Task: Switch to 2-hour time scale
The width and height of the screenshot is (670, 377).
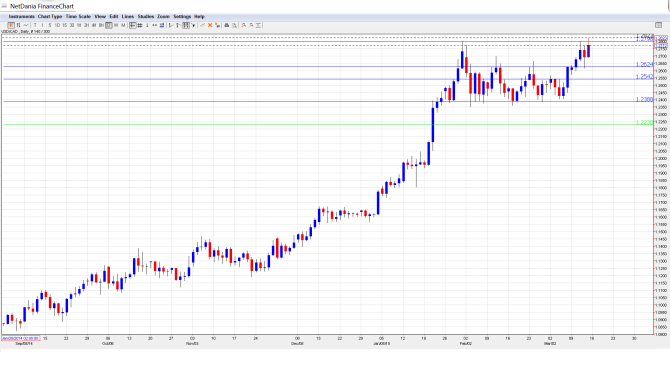Action: (86, 26)
